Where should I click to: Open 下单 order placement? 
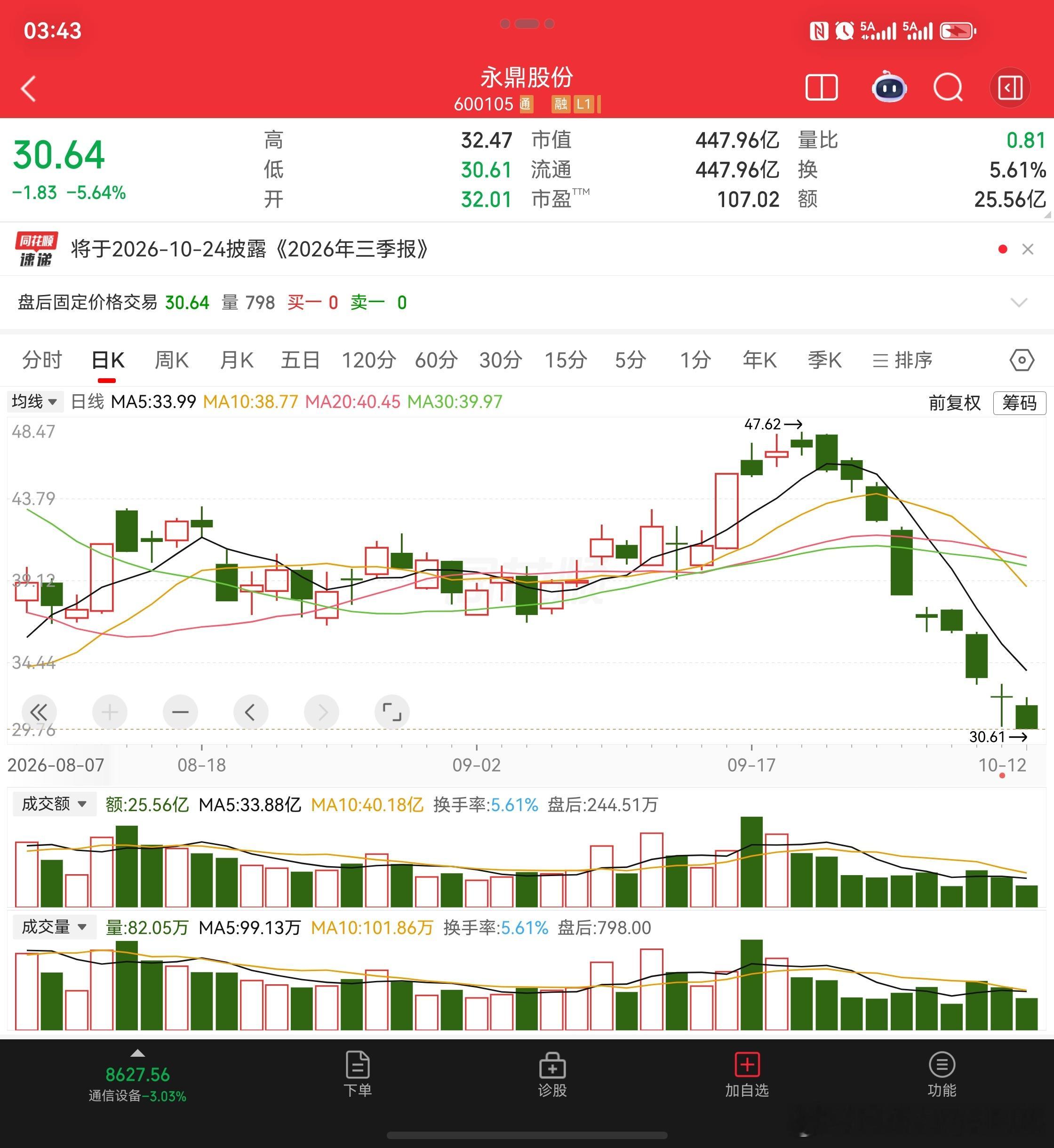(358, 1075)
